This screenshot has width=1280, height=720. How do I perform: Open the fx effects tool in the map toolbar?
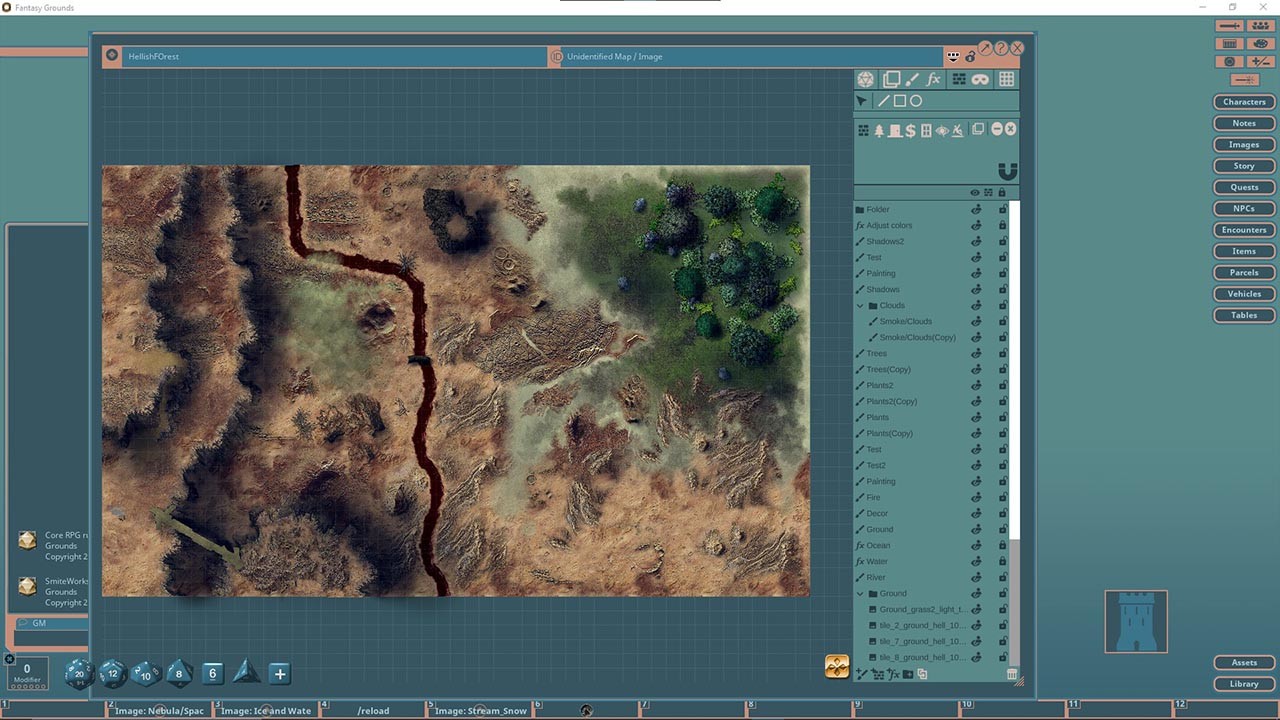click(x=933, y=78)
